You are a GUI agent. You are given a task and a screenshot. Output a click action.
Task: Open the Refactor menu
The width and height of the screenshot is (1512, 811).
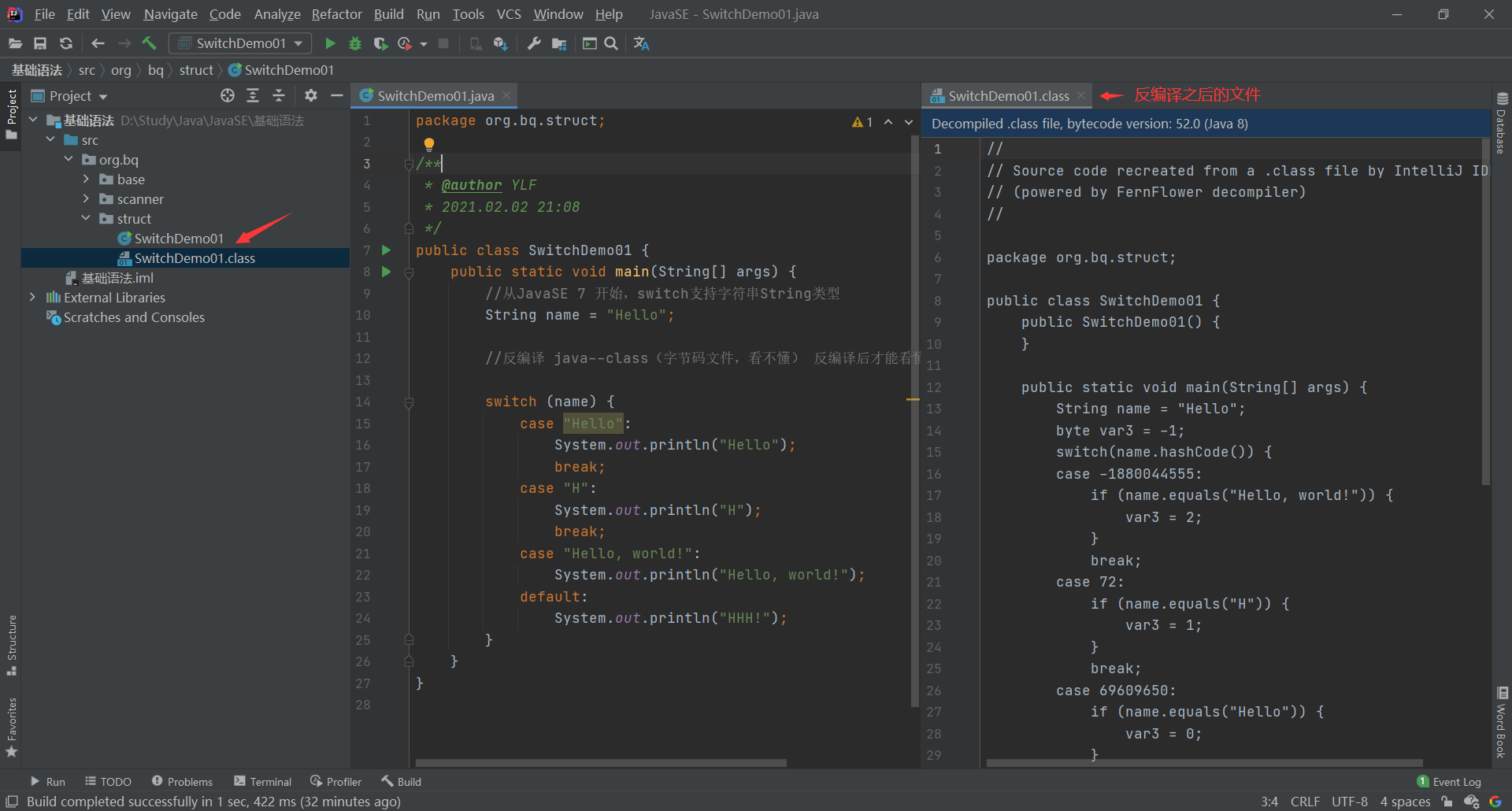[336, 14]
